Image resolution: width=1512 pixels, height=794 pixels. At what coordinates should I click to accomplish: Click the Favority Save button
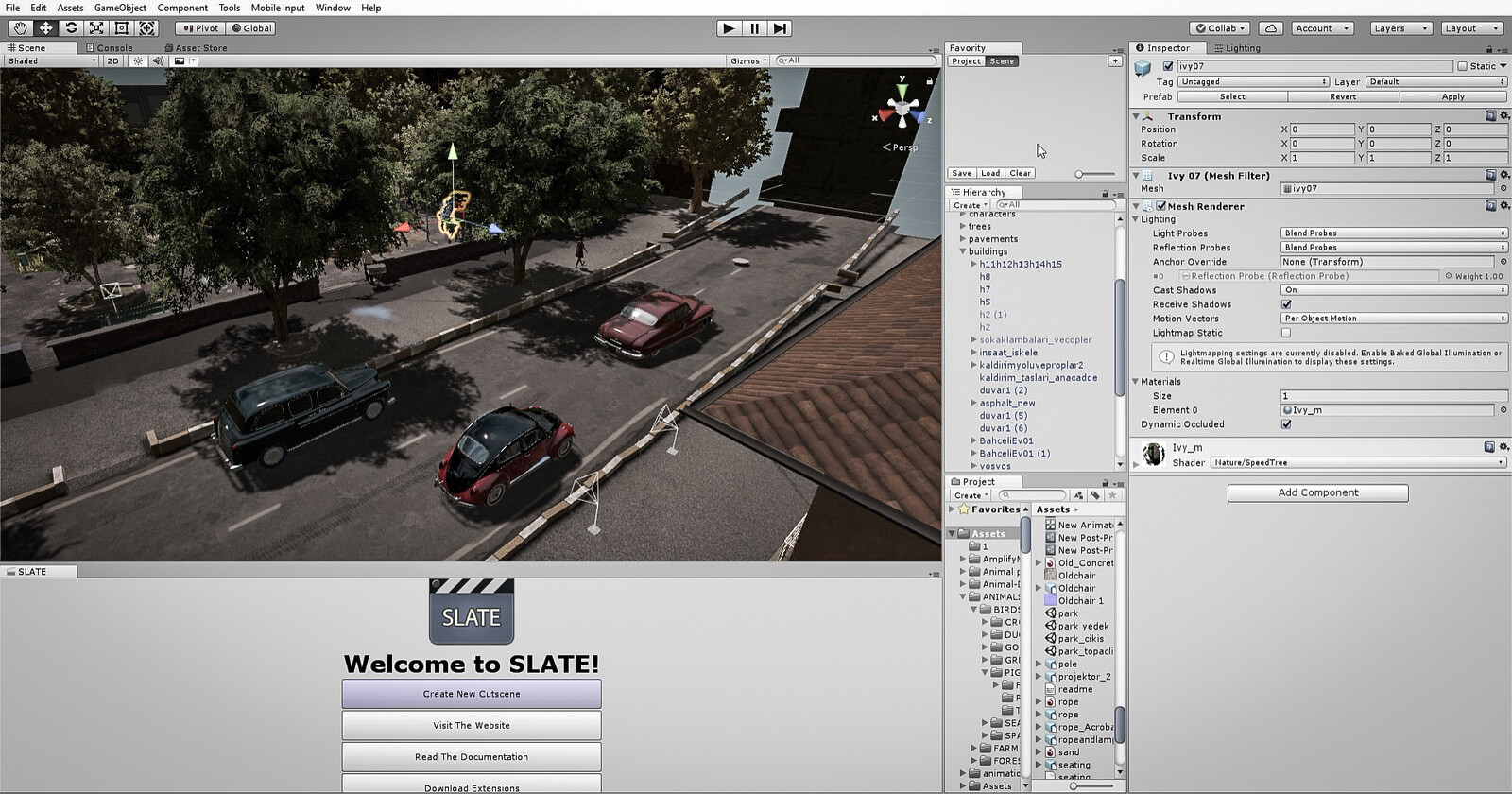tap(961, 173)
